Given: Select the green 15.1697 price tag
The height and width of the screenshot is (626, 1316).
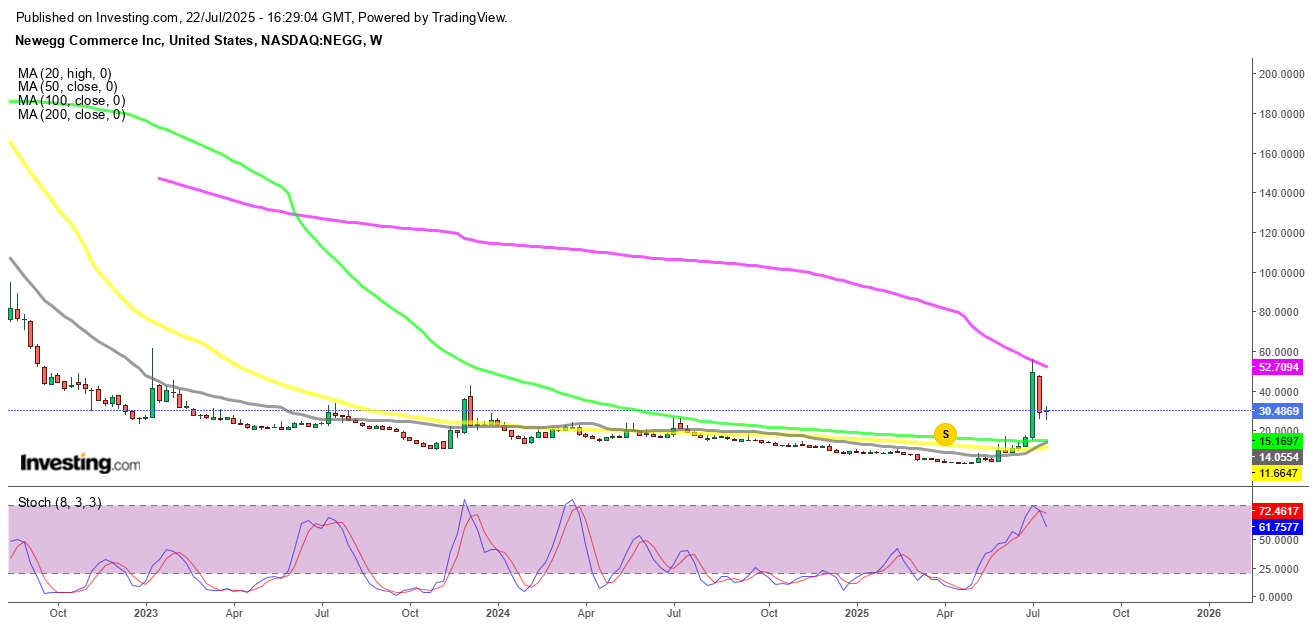Looking at the screenshot, I should pyautogui.click(x=1279, y=441).
